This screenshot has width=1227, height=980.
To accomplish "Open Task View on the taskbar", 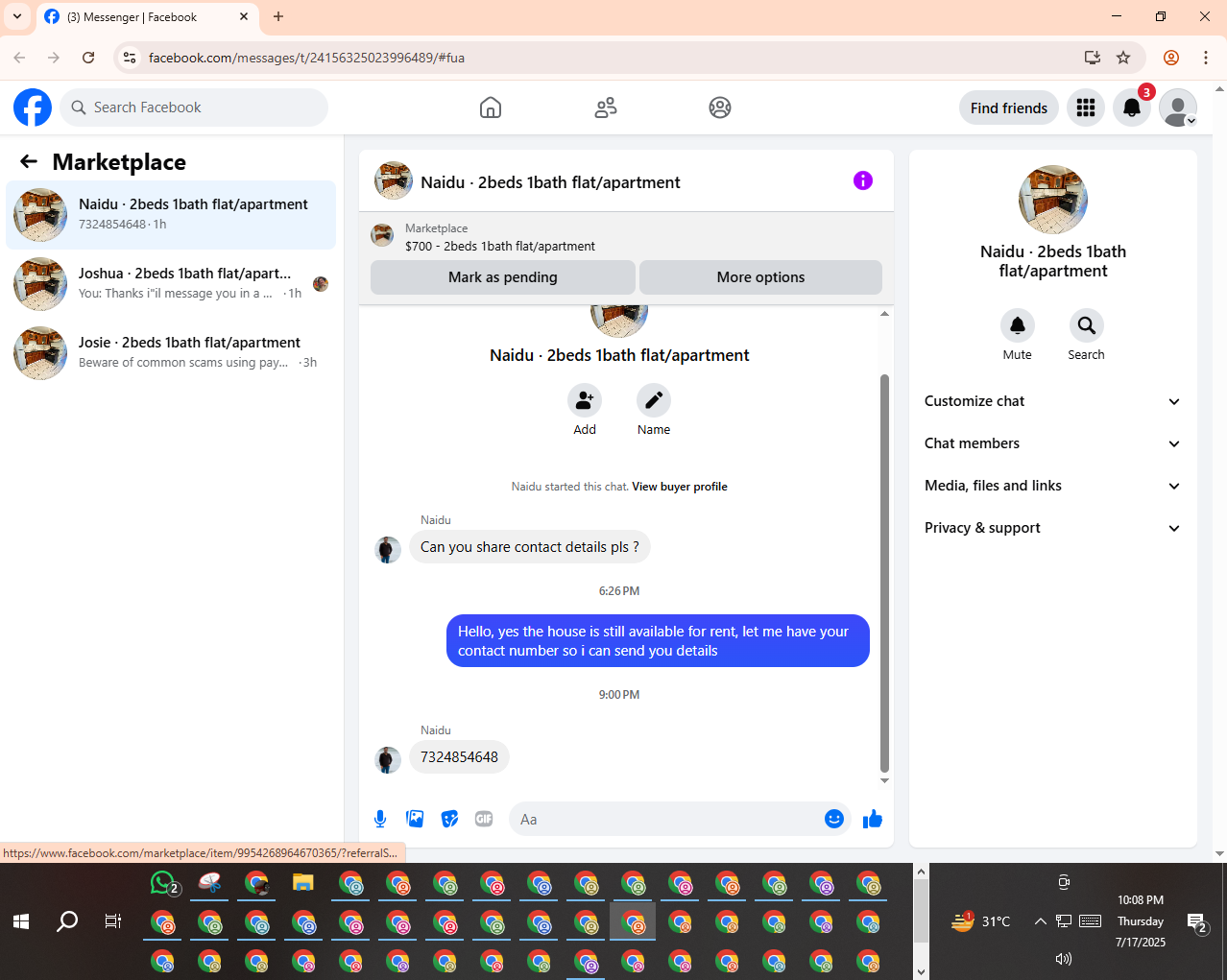I will click(113, 921).
